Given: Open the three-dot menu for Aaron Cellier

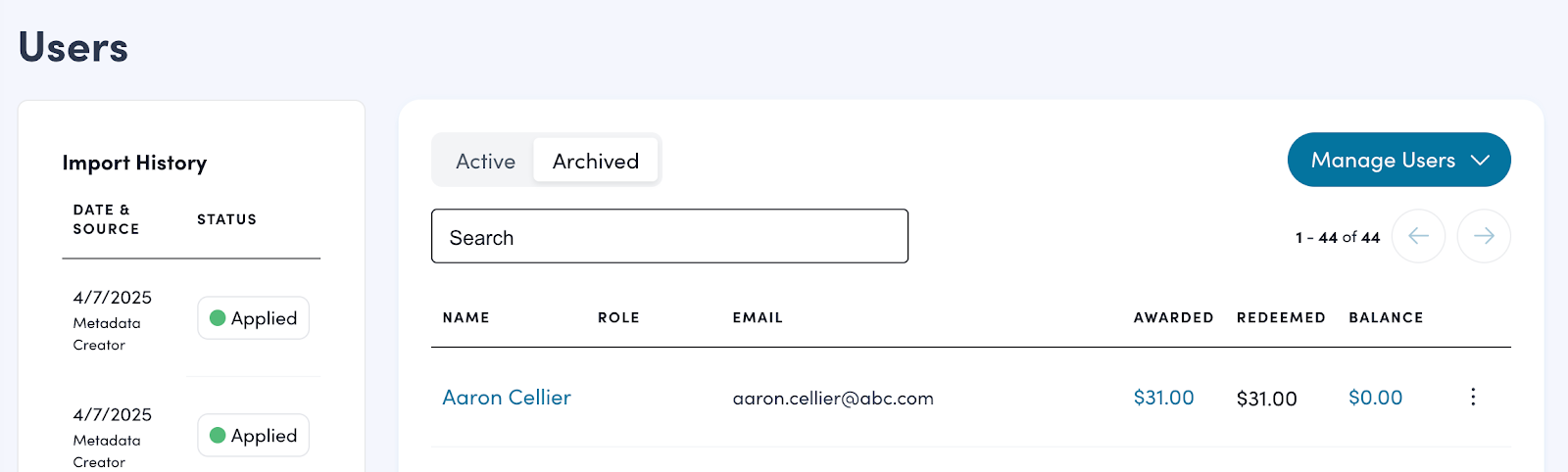Looking at the screenshot, I should (x=1473, y=397).
